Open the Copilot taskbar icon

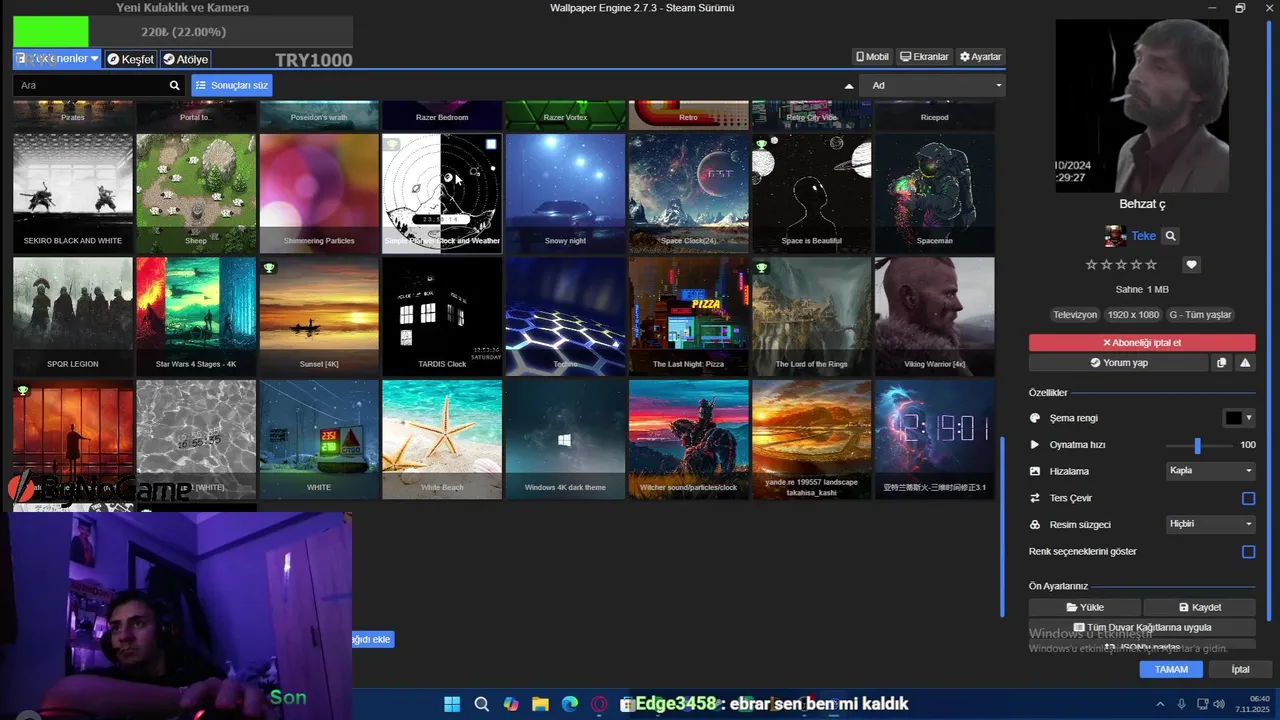click(511, 704)
